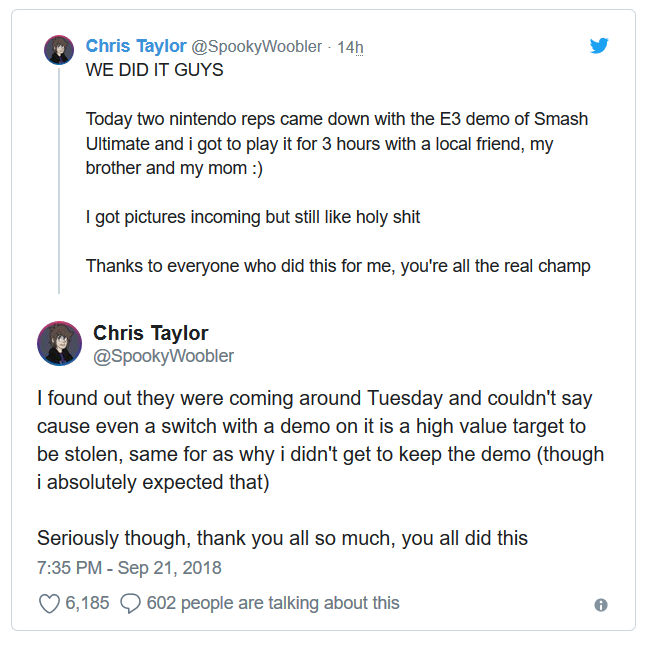The width and height of the screenshot is (654, 649).
Task: Click the large Chris Taylor profile avatar
Action: (x=59, y=343)
